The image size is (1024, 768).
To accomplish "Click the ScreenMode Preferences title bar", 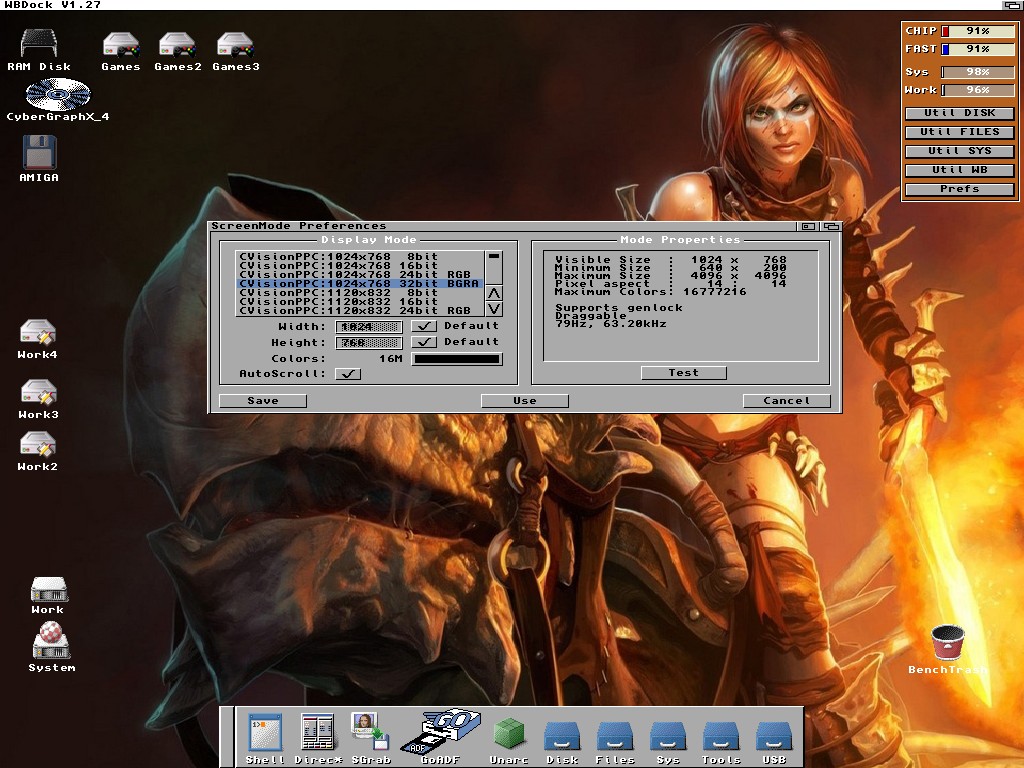I will [503, 226].
